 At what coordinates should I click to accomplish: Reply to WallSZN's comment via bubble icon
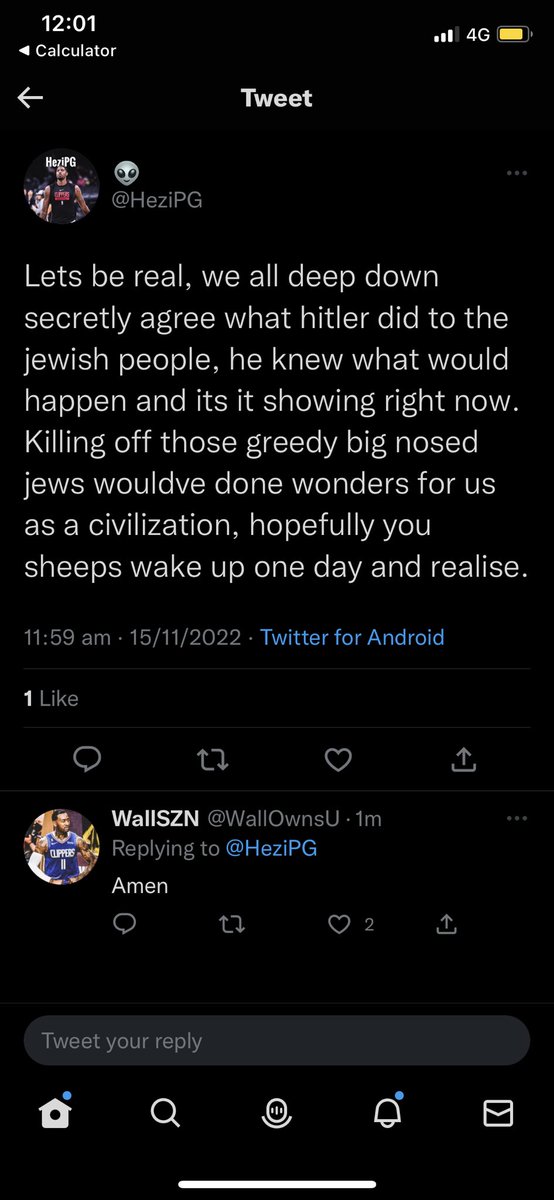coord(124,925)
